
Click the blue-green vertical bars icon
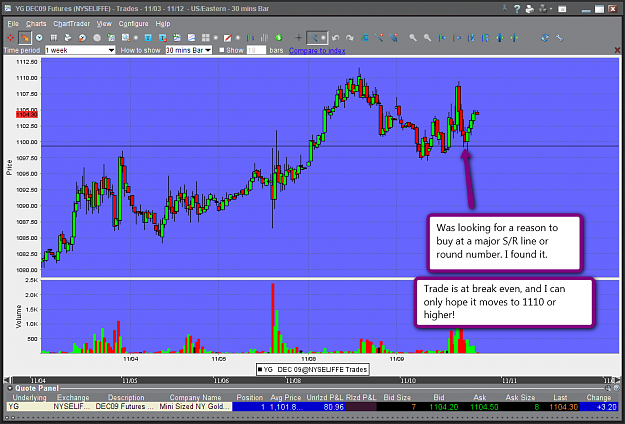pos(250,38)
